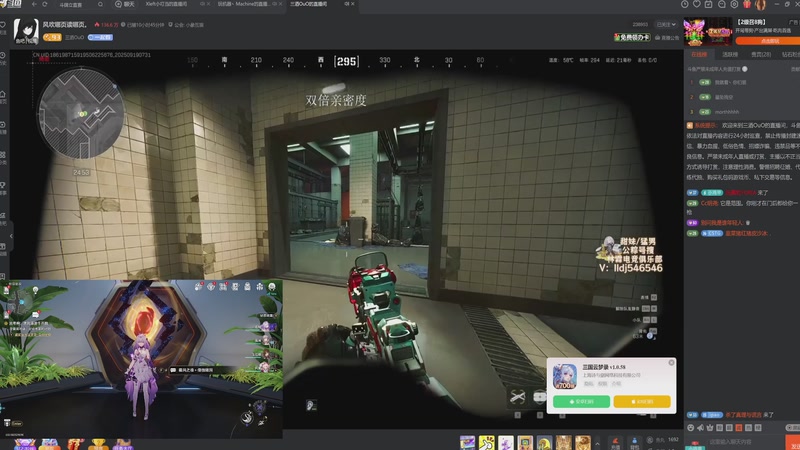The image size is (800, 450).
Task: Click the ad banner thumbnail image
Action: (x=708, y=32)
